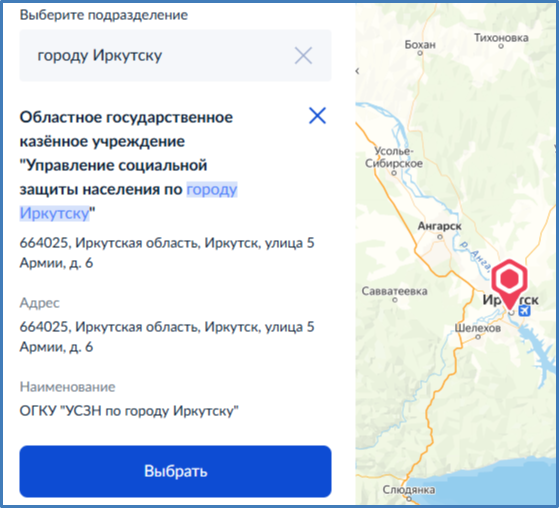Clear the городу Иркутску search field
The width and height of the screenshot is (559, 508).
[x=303, y=56]
